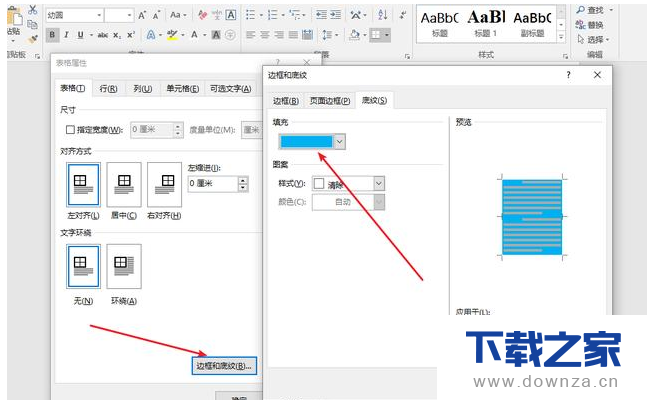Open the font size dropdown
The height and width of the screenshot is (400, 647).
pos(129,15)
